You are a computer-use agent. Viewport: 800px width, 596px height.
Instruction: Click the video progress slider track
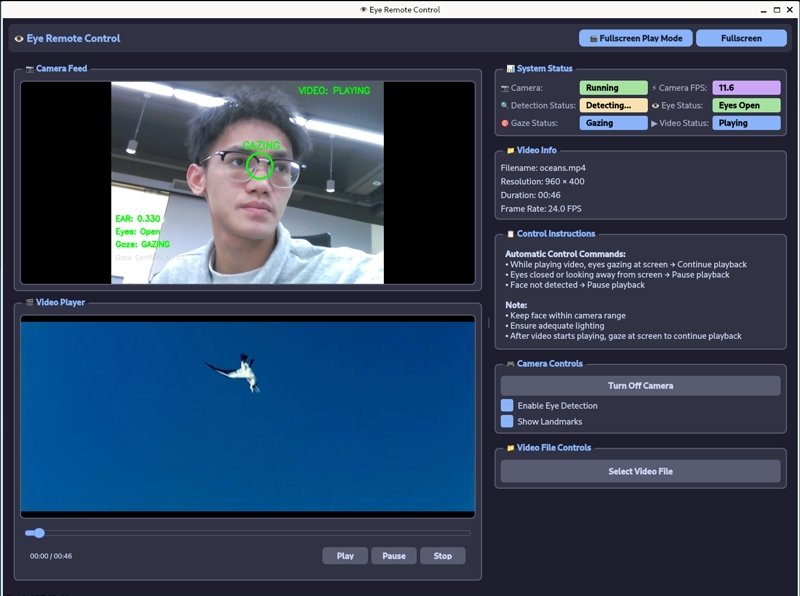tap(250, 533)
